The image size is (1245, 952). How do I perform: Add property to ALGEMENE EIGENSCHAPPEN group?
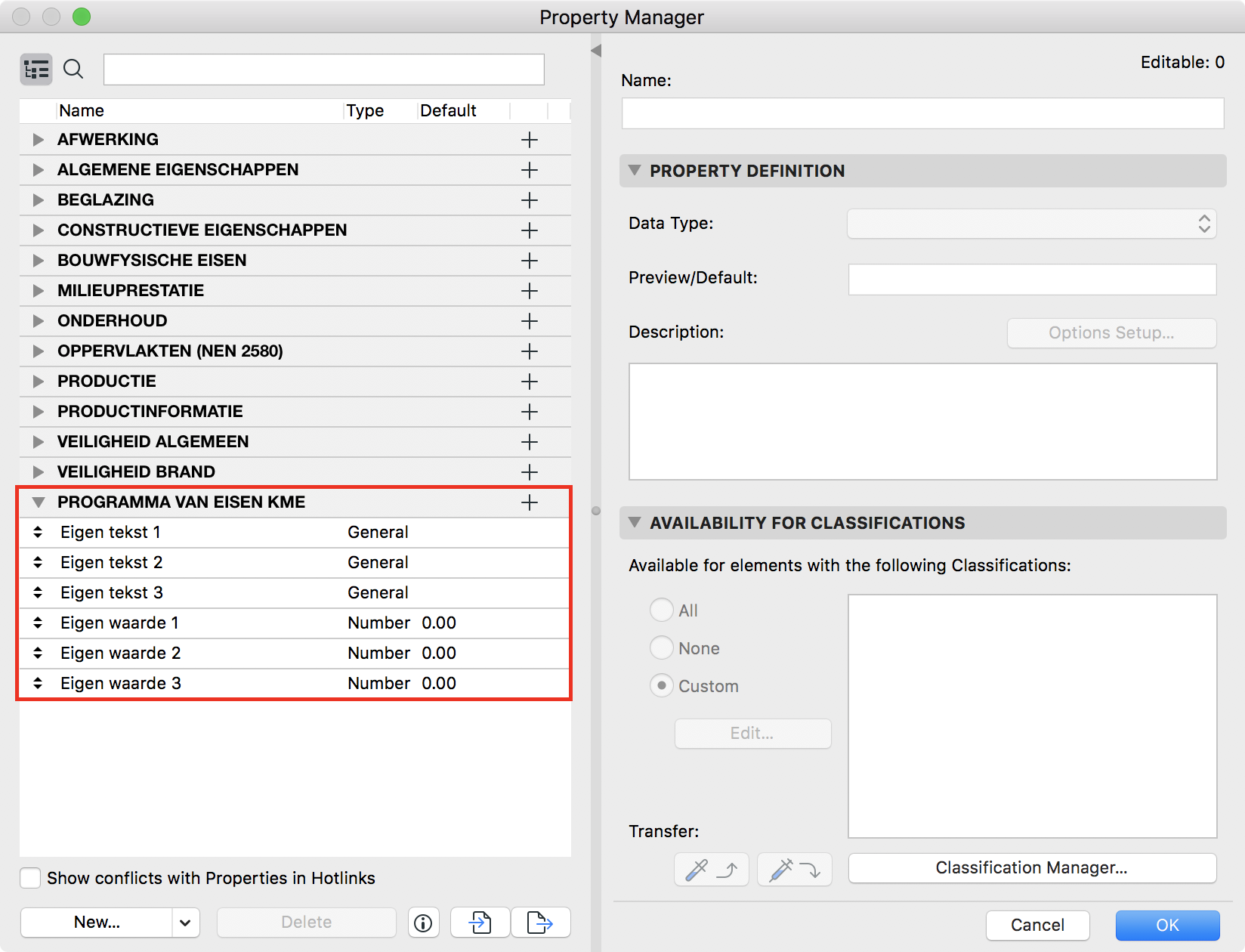pos(530,170)
